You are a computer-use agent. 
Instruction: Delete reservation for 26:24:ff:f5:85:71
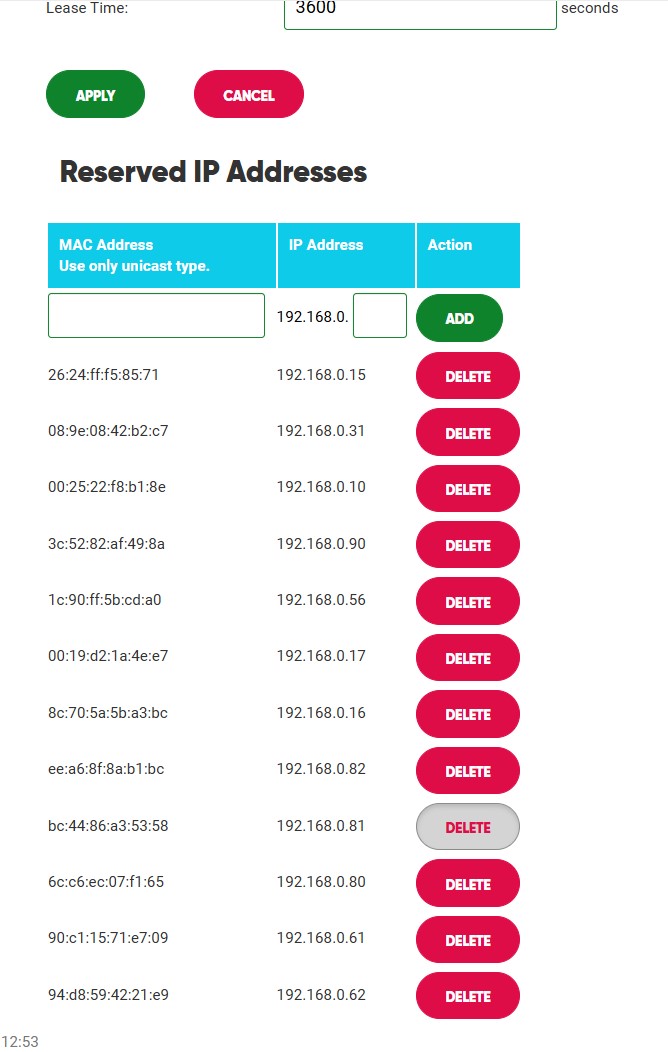467,376
